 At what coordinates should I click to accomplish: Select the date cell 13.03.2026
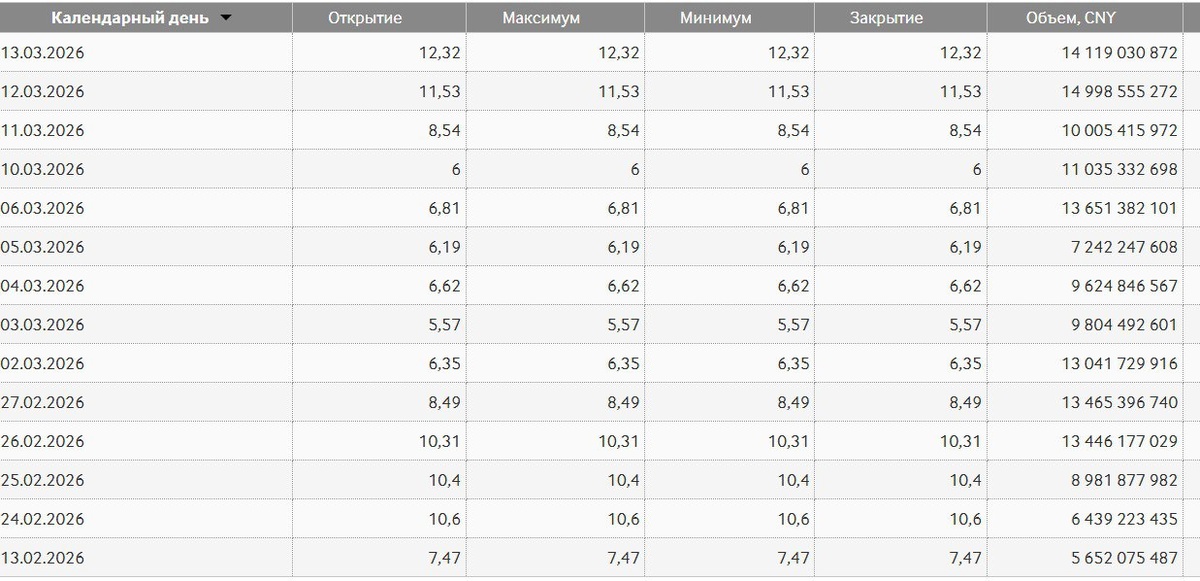tap(42, 53)
